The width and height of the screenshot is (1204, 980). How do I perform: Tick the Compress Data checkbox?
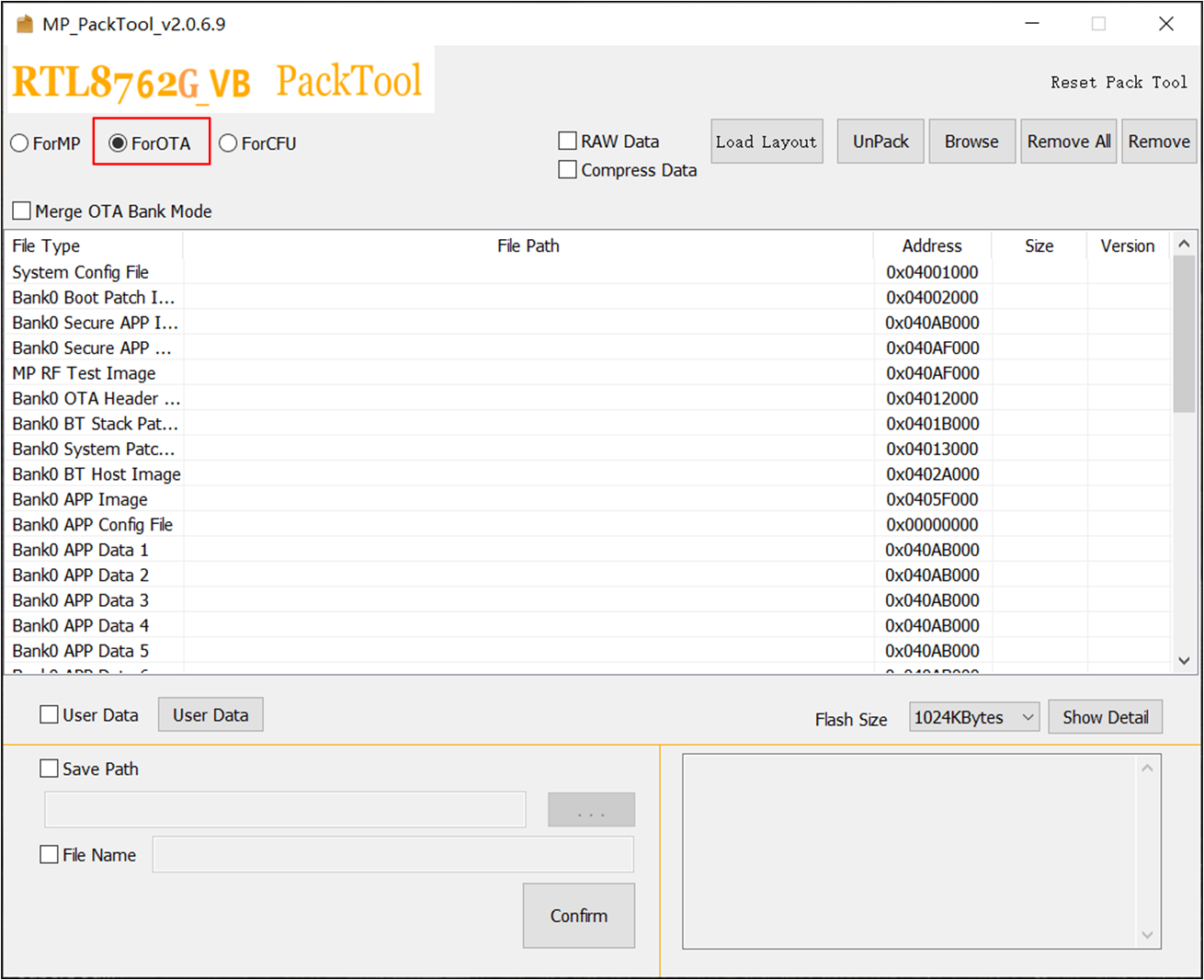(x=568, y=170)
